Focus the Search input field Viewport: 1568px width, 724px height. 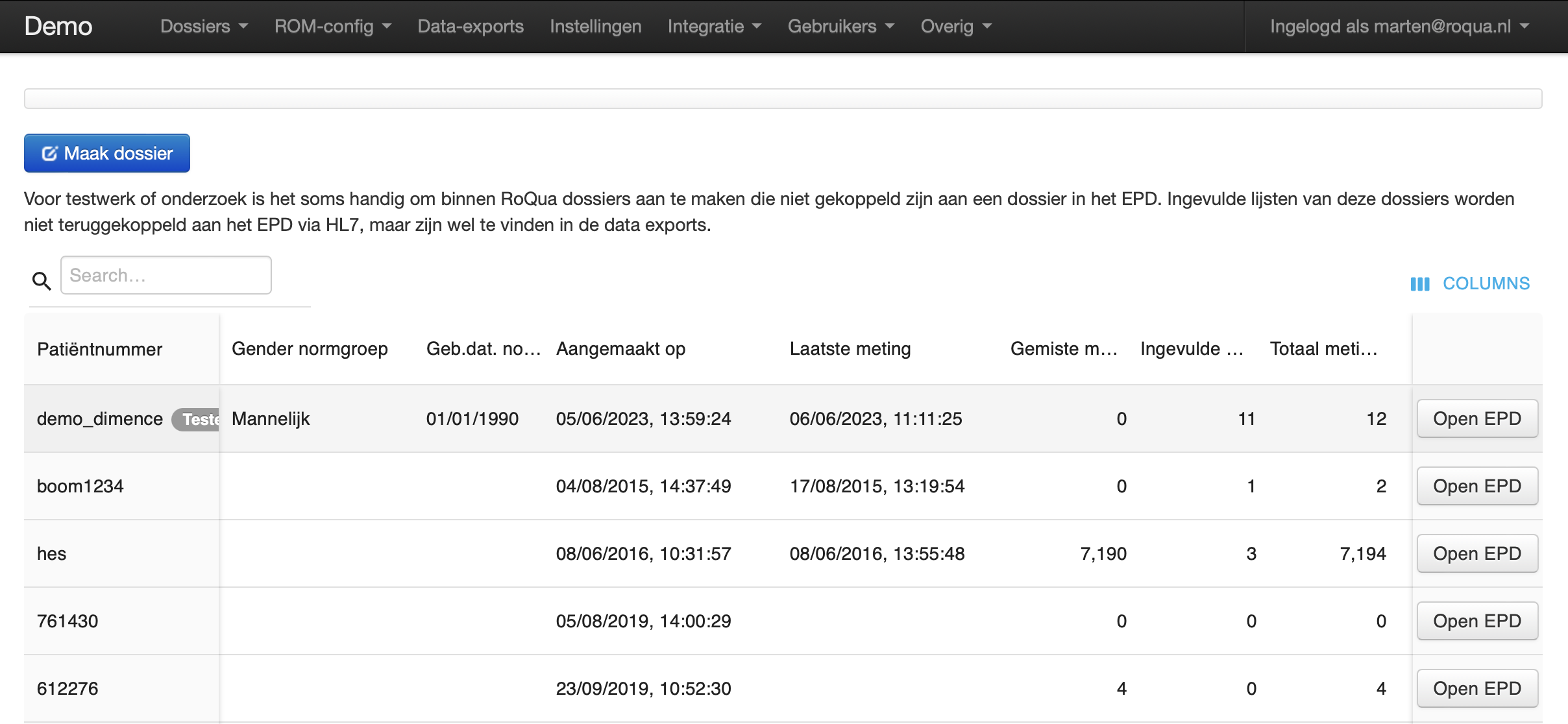click(166, 275)
